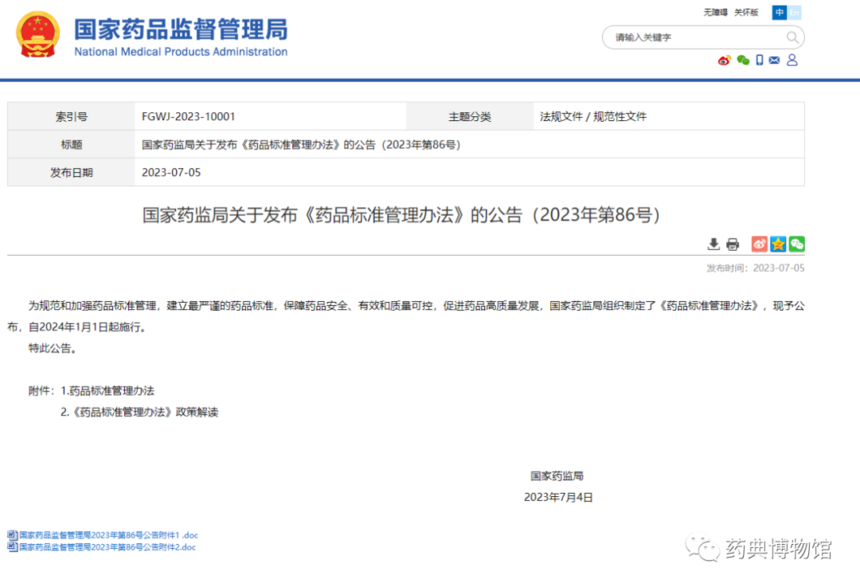Open the Weibo icon below the search box
The width and height of the screenshot is (860, 587).
point(724,60)
